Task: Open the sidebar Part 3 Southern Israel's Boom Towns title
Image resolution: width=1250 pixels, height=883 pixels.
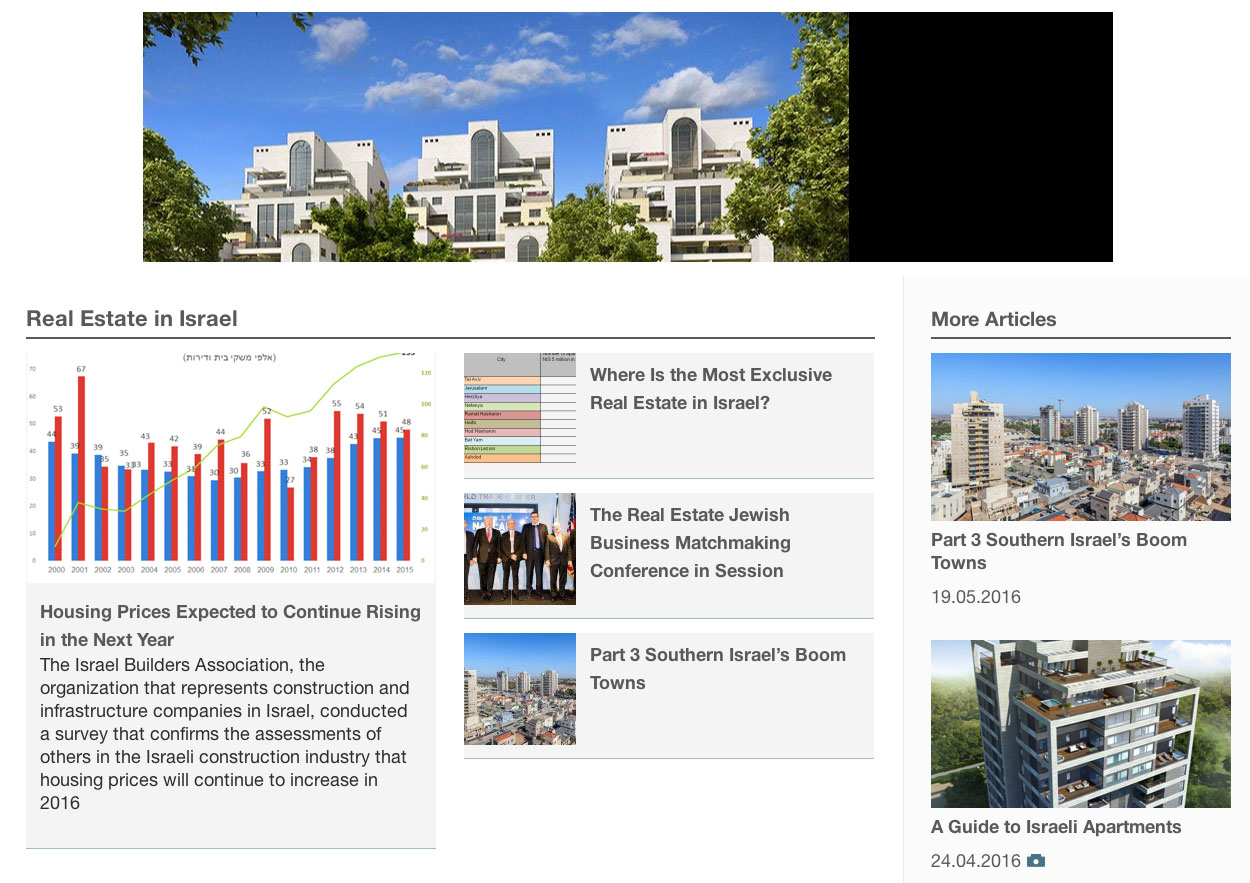Action: pyautogui.click(x=1058, y=551)
